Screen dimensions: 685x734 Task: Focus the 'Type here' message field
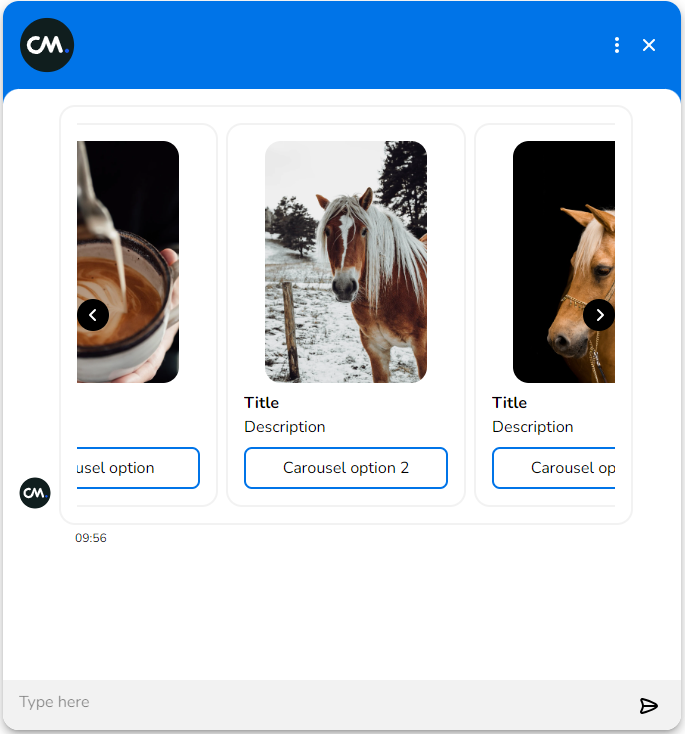point(320,702)
